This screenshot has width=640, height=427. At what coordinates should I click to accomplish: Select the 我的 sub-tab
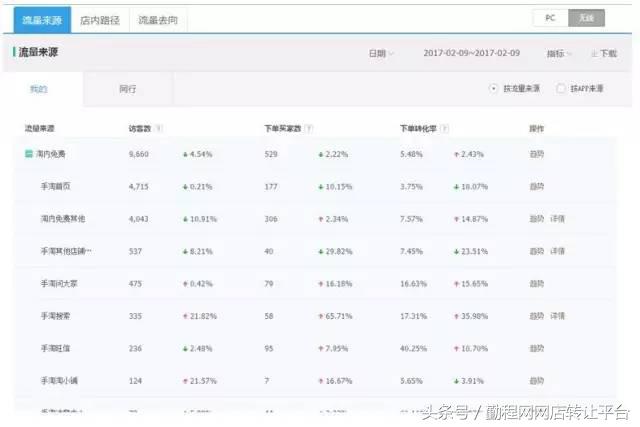pyautogui.click(x=39, y=89)
